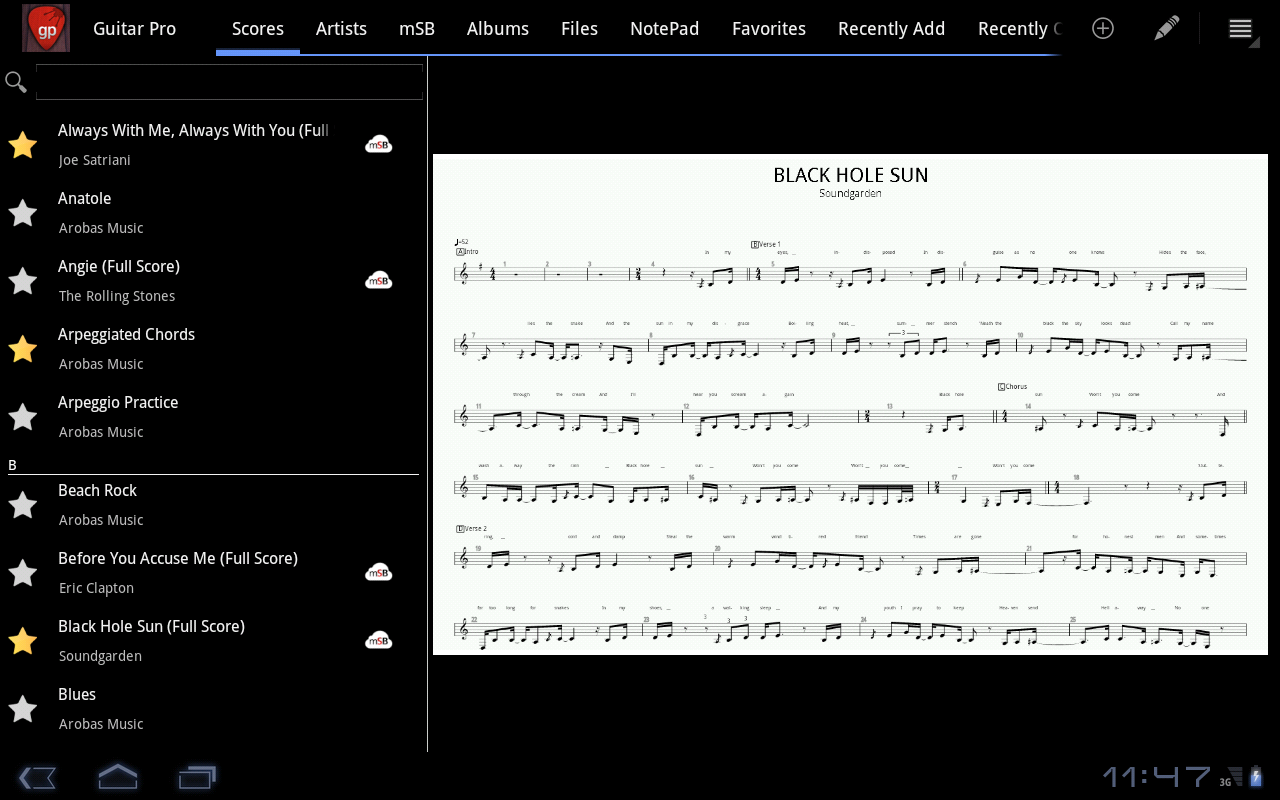This screenshot has width=1280, height=800.
Task: Open the Arpeggiated Chords score
Action: 126,334
